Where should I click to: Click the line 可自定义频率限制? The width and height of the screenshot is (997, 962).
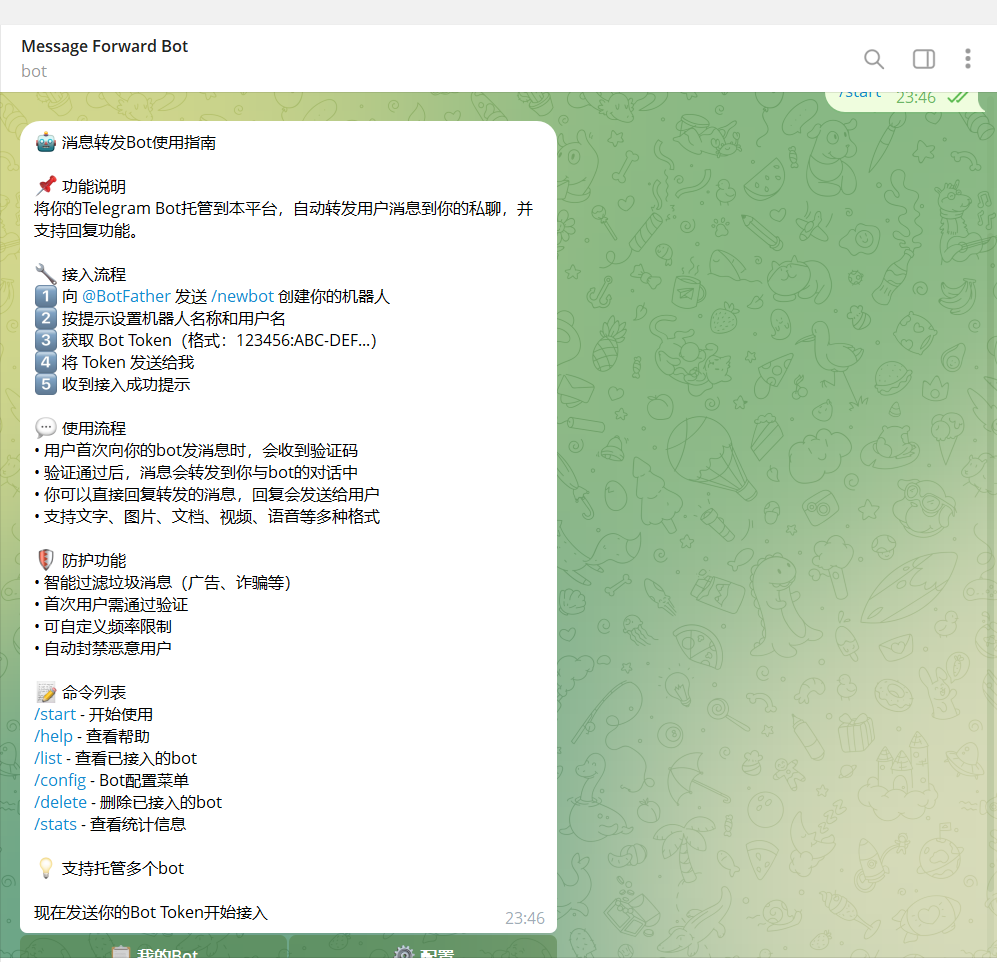107,626
